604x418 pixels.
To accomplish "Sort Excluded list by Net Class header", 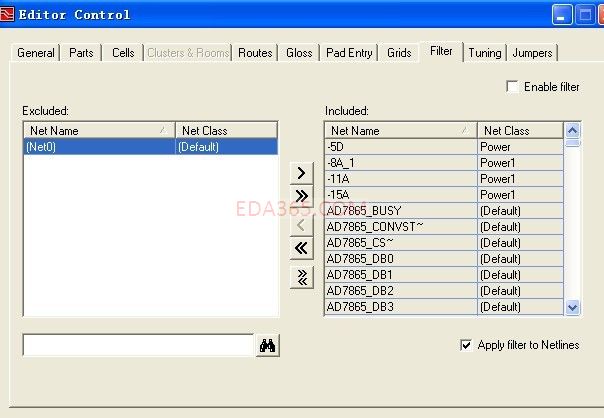I will point(226,131).
